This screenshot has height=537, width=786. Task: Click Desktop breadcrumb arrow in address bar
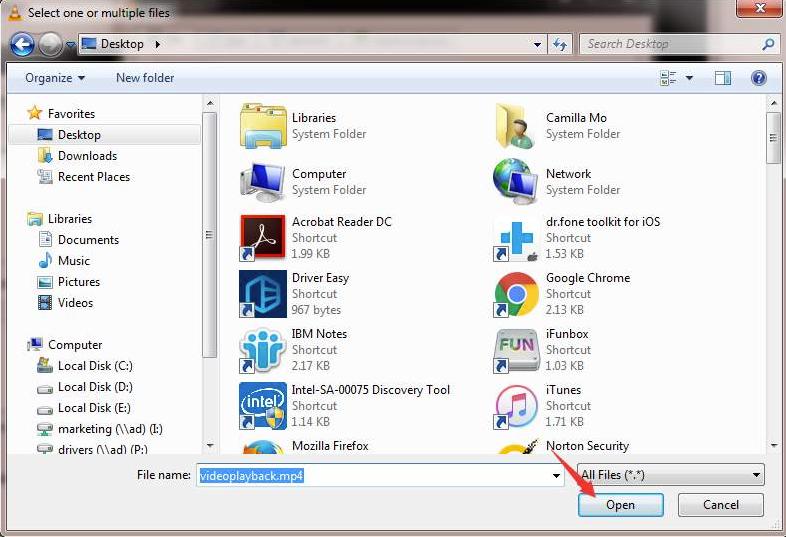coord(157,44)
